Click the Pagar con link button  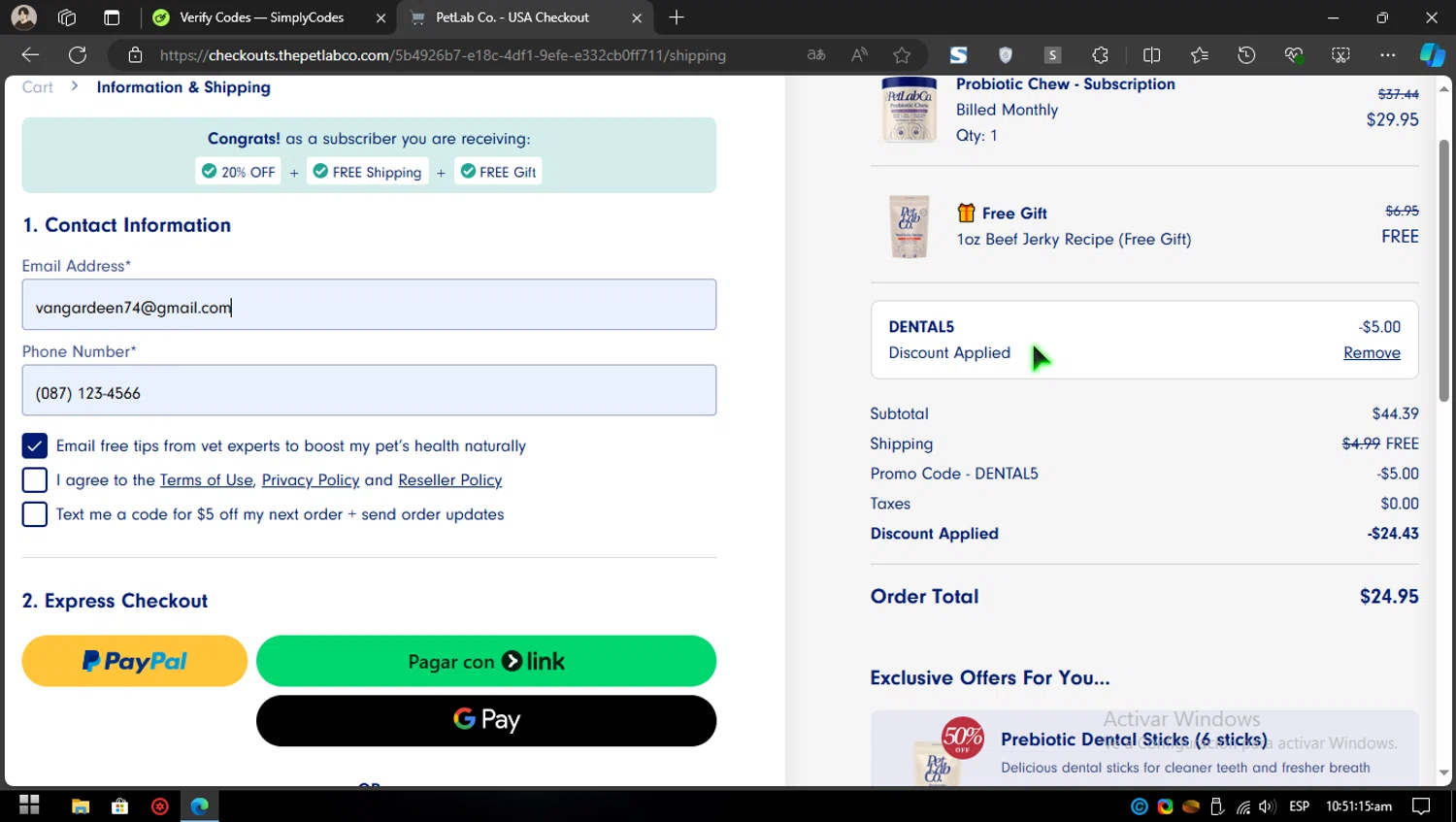pyautogui.click(x=486, y=661)
